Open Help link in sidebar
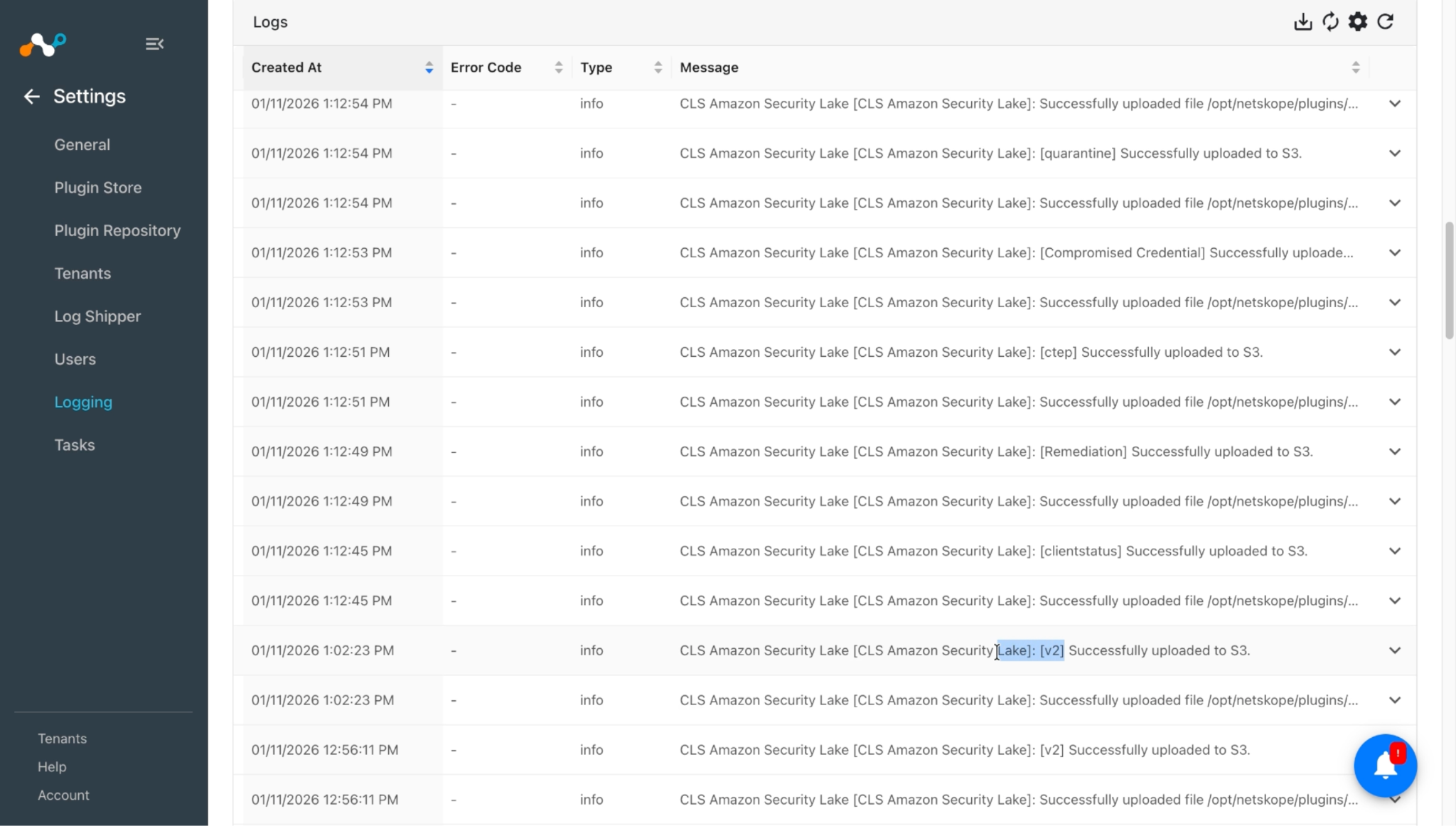Screen dimensions: 1456x826 click(x=52, y=767)
